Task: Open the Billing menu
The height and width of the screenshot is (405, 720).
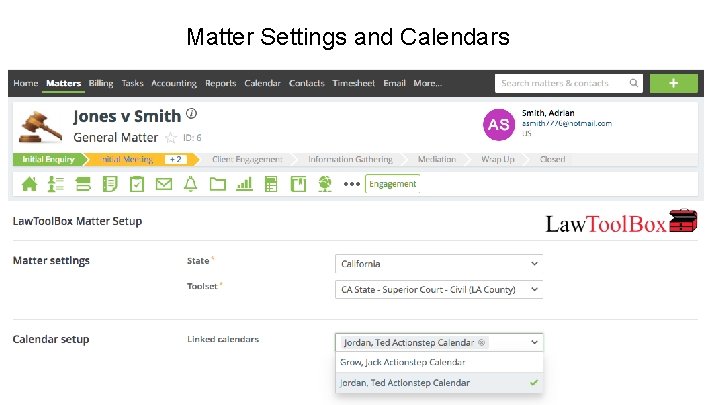Action: (101, 83)
